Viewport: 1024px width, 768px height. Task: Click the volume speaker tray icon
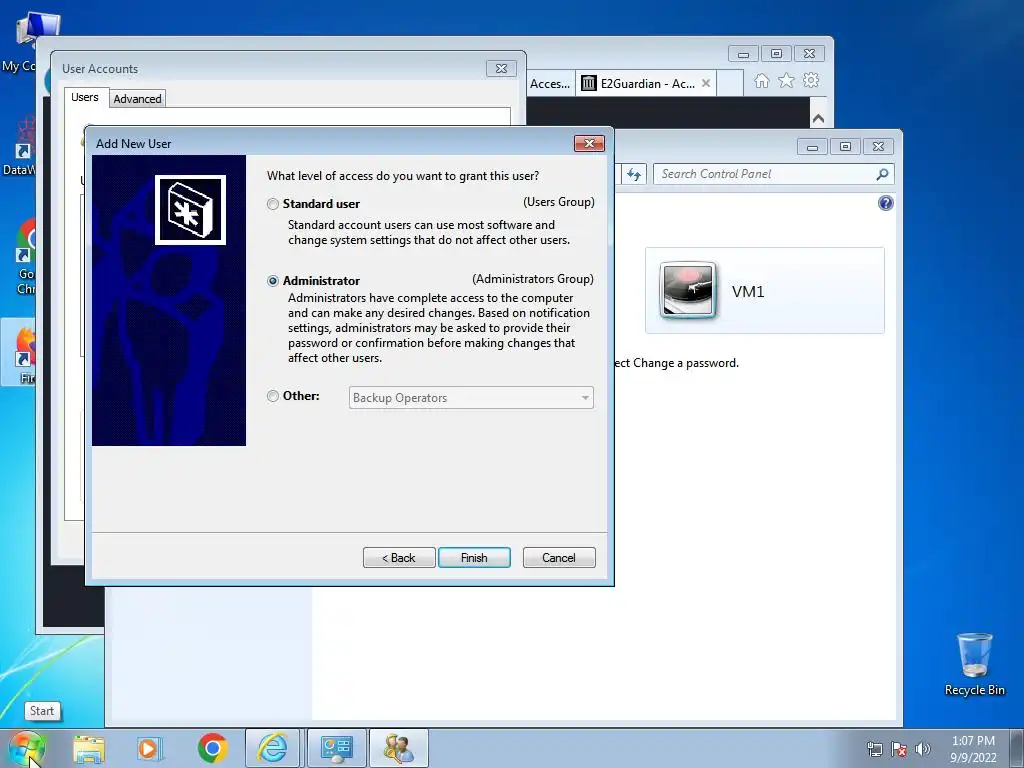pyautogui.click(x=923, y=749)
